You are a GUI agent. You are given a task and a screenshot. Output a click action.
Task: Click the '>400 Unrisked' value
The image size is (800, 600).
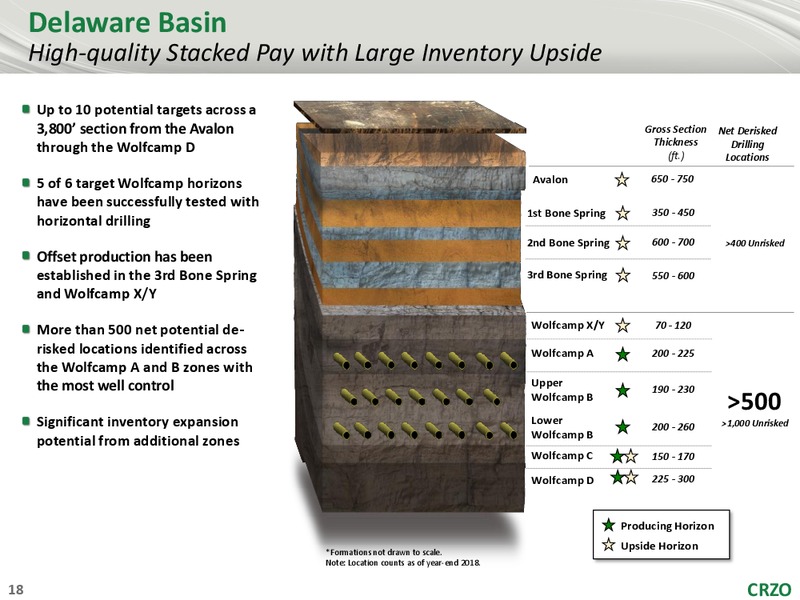pos(755,243)
